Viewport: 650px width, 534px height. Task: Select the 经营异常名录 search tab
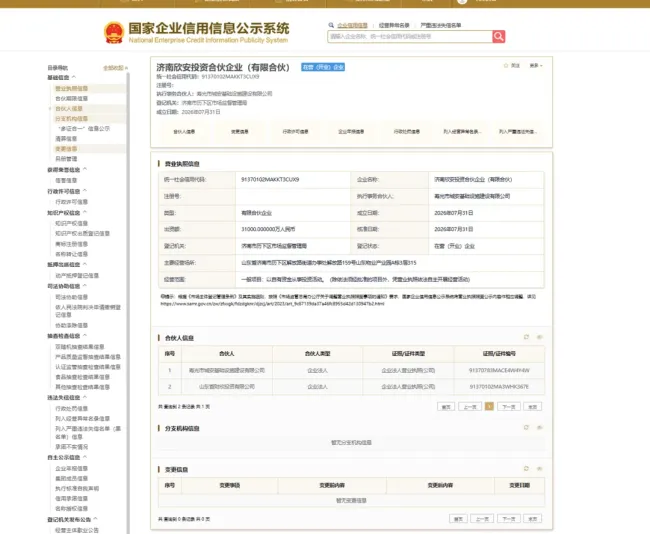point(394,25)
